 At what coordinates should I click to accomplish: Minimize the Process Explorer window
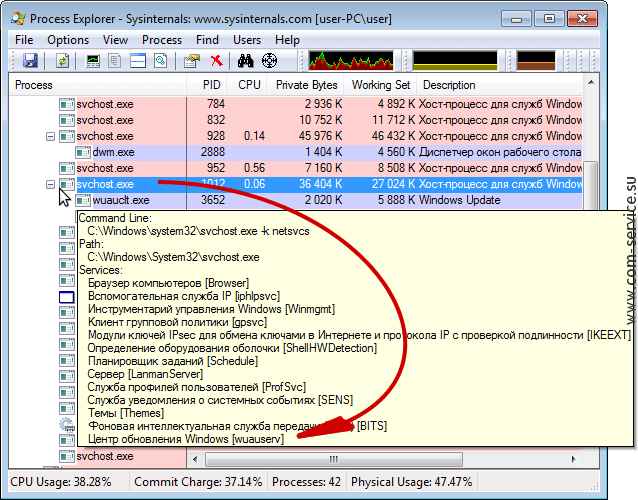coord(517,19)
